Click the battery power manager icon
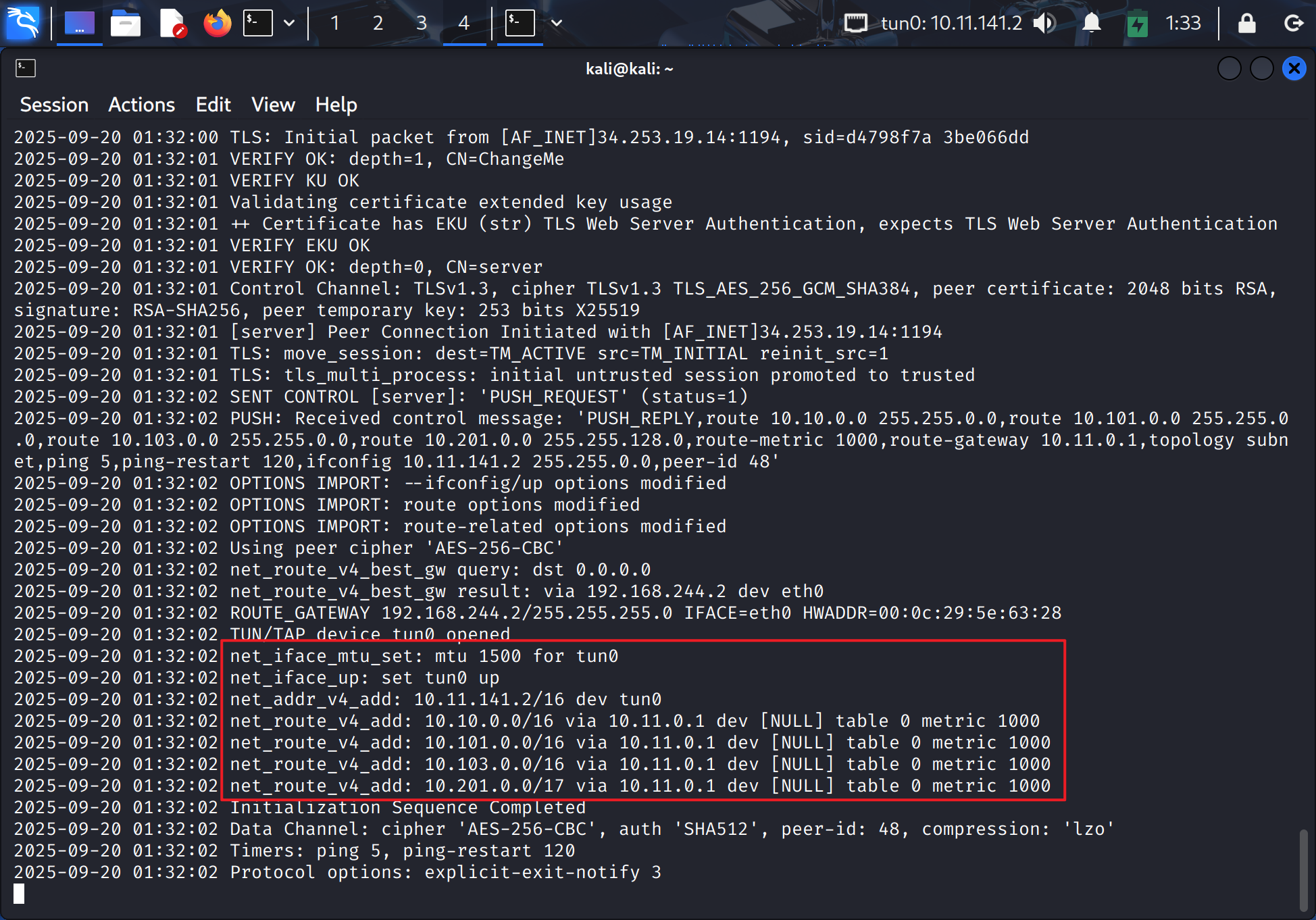This screenshot has width=1316, height=920. pos(1137,24)
